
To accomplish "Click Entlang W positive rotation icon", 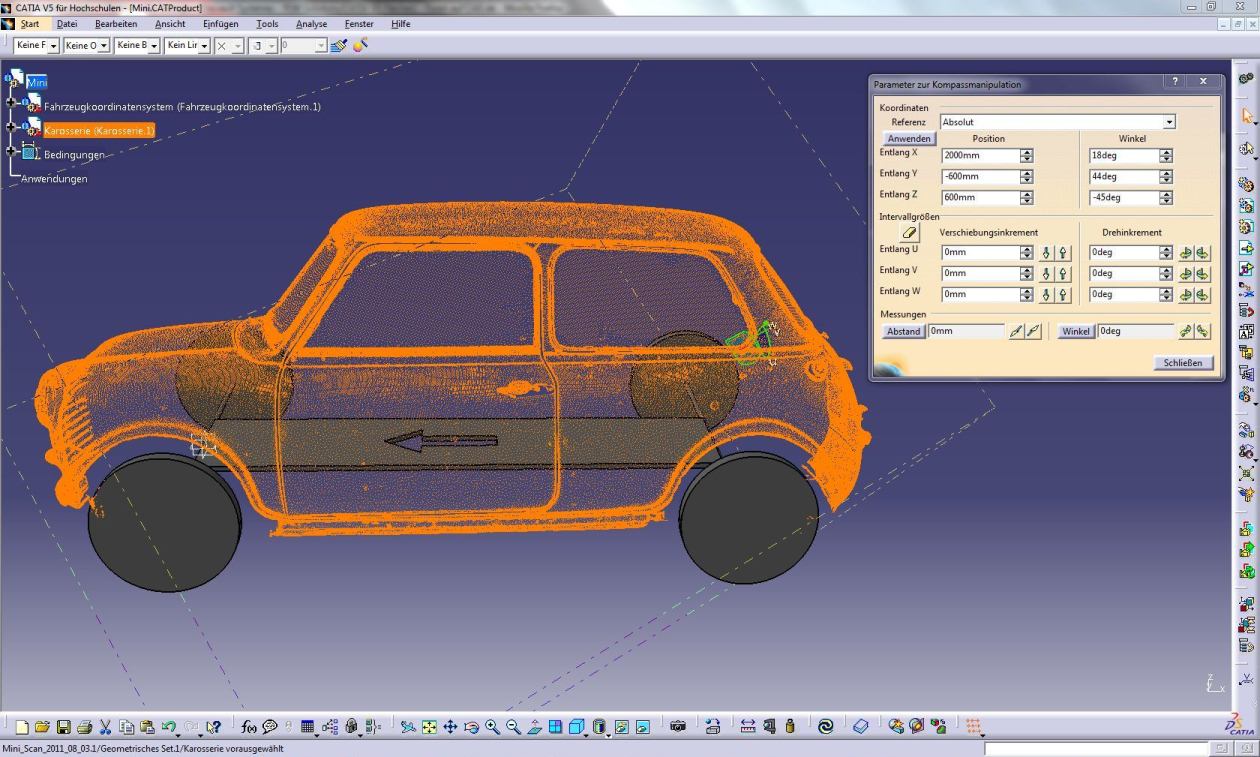I will pos(1202,295).
